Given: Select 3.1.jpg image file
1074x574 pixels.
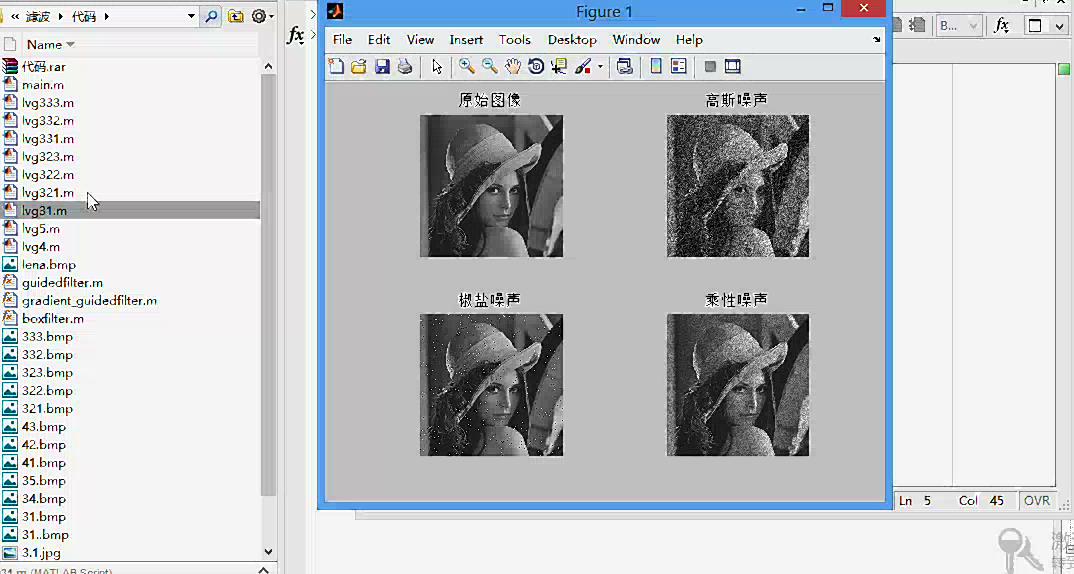Looking at the screenshot, I should [41, 552].
